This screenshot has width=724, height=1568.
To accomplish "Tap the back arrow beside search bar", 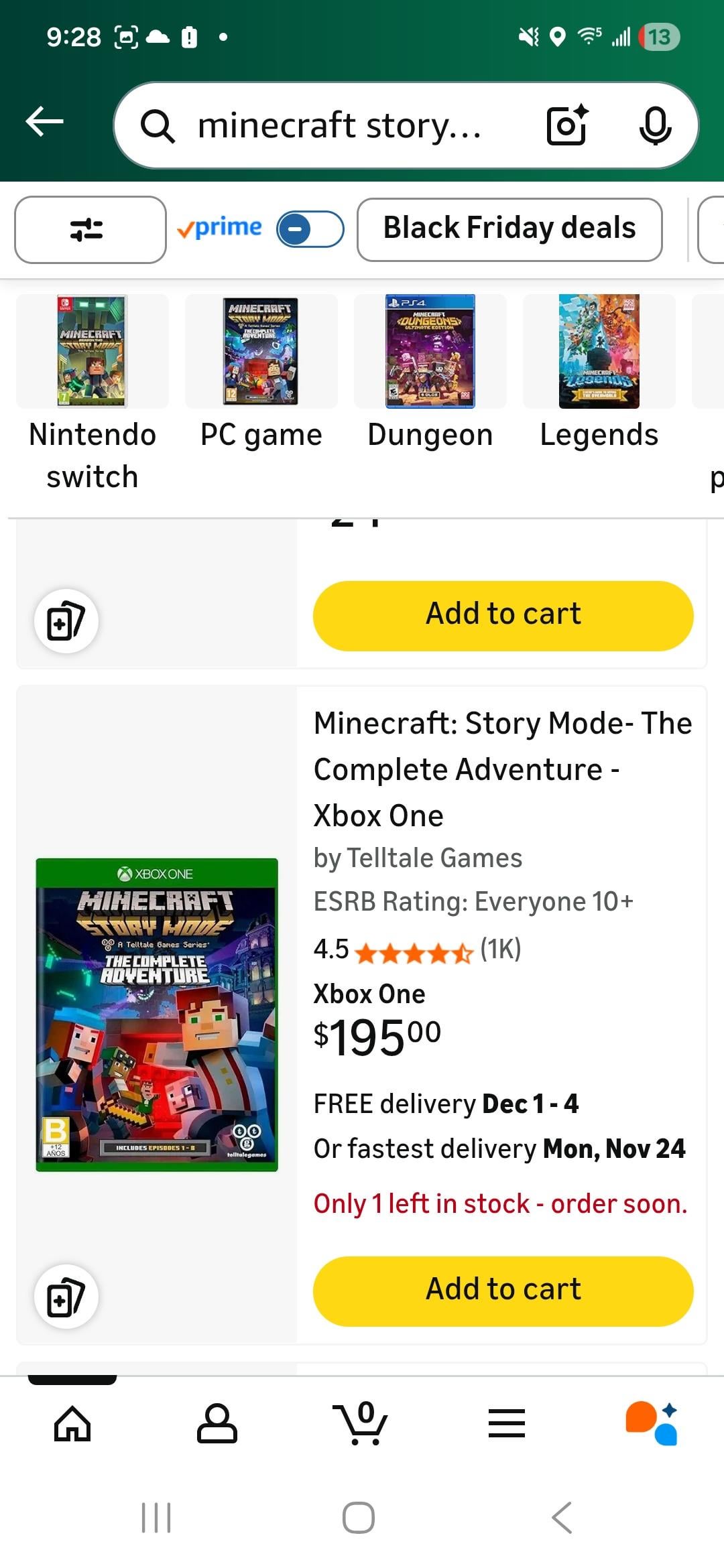I will pos(44,122).
